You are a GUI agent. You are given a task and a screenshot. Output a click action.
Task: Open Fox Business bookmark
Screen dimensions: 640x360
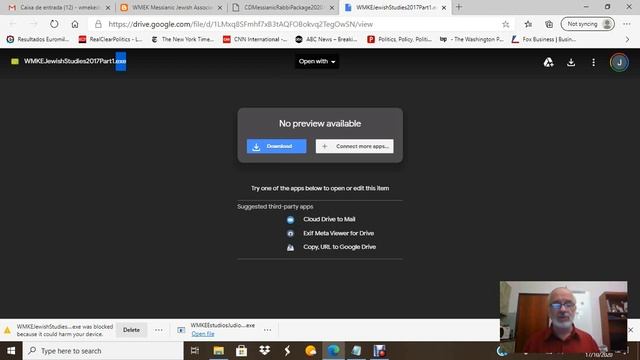(544, 39)
